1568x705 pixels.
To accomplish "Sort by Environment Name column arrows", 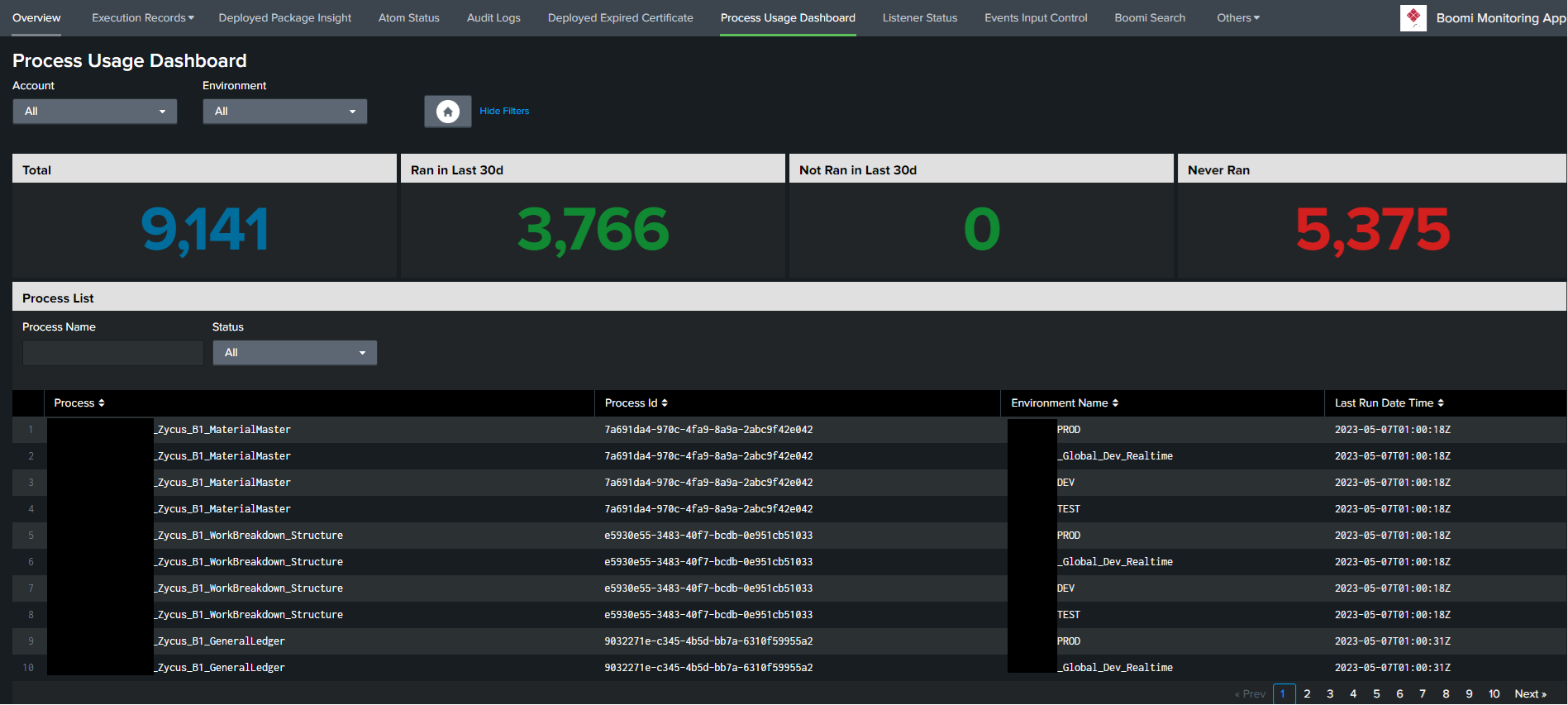I will click(x=1115, y=403).
